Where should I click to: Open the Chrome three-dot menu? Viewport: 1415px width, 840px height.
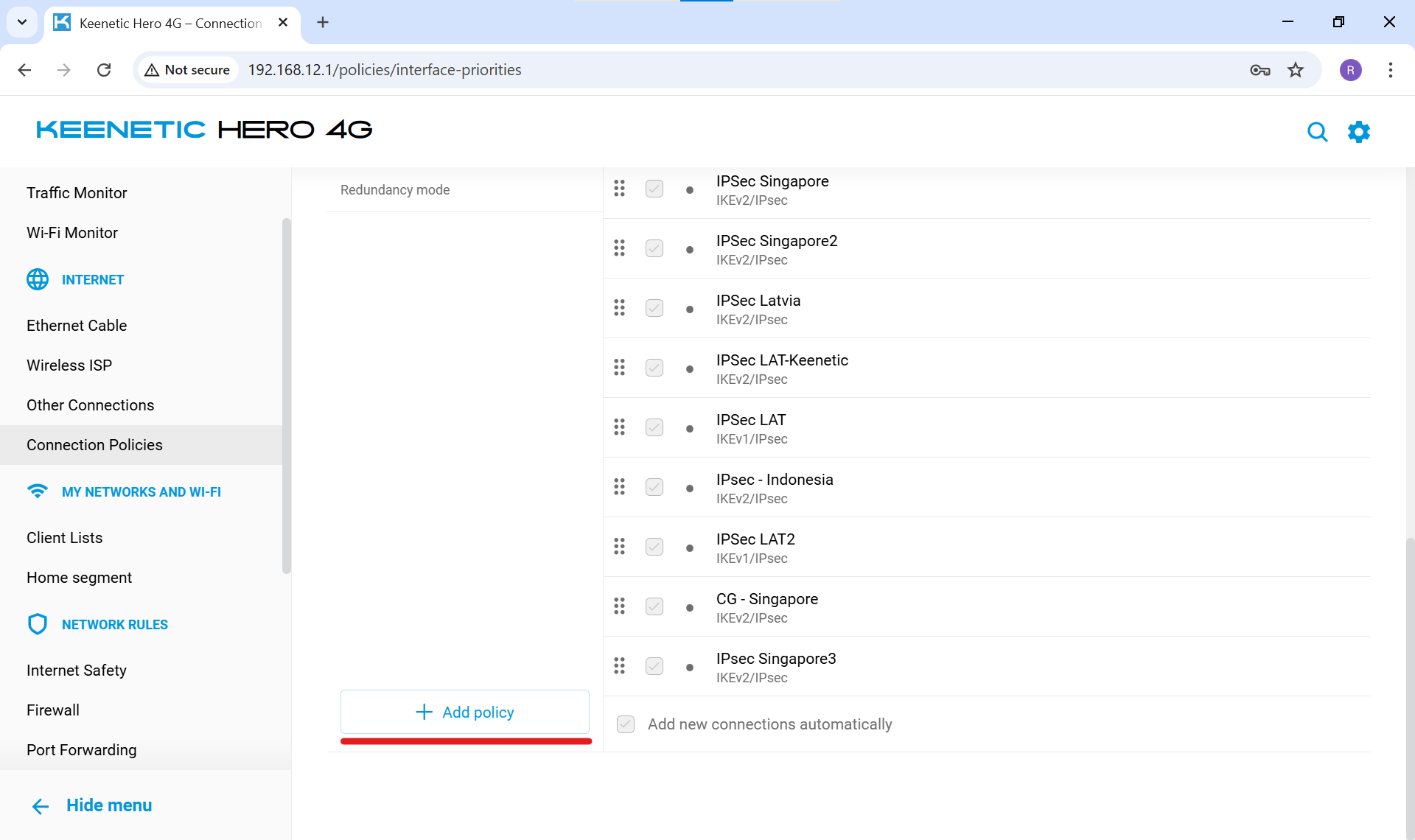click(x=1390, y=70)
